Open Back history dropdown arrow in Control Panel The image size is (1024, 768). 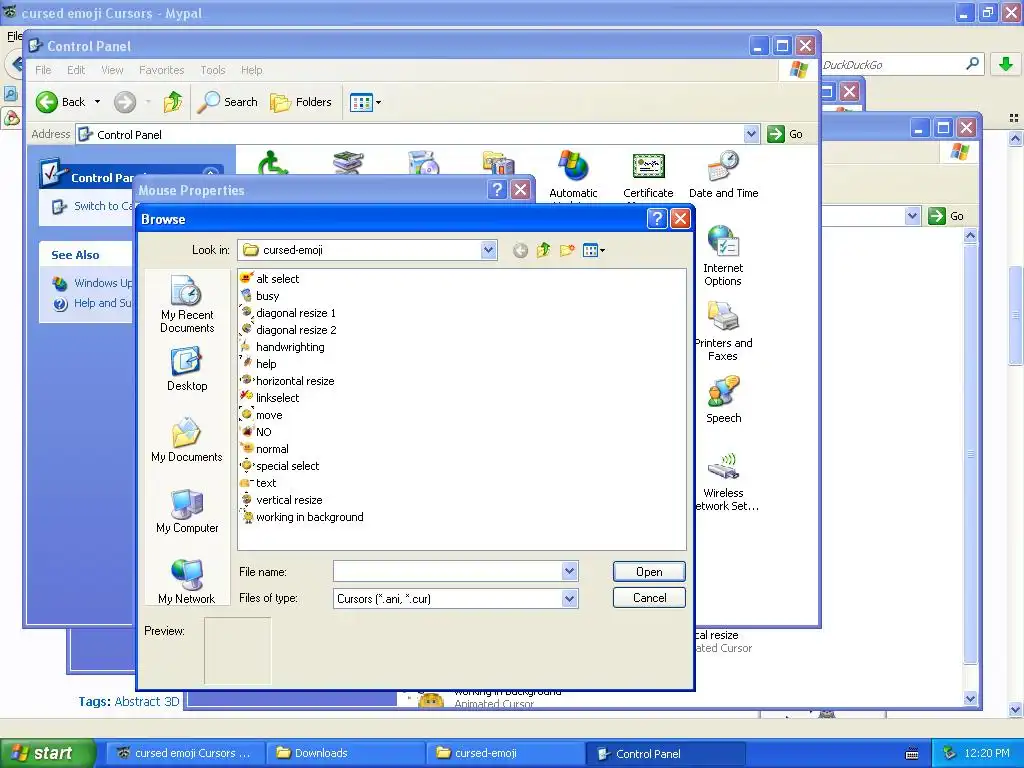[97, 102]
